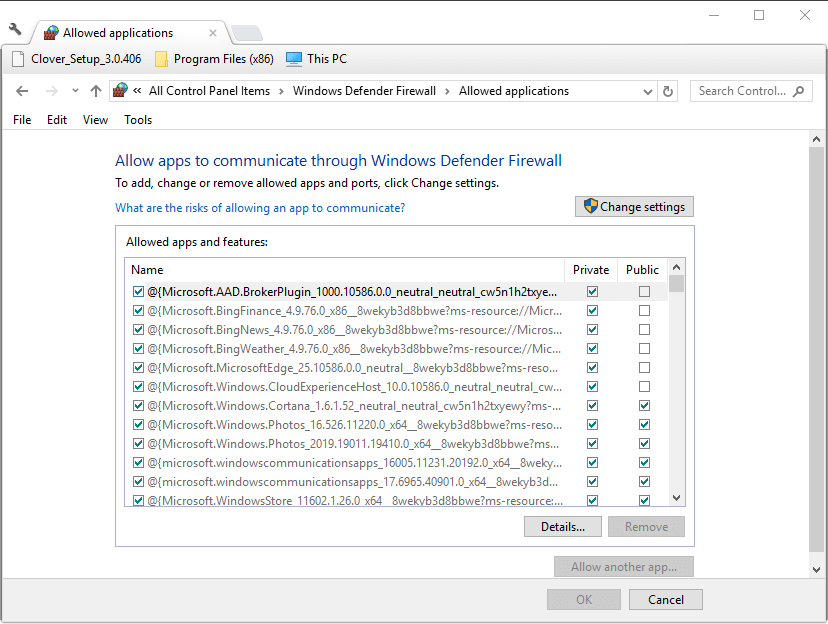This screenshot has width=828, height=624.
Task: Open Clover_Setup_3.0.406 bookmark
Action: click(x=77, y=59)
